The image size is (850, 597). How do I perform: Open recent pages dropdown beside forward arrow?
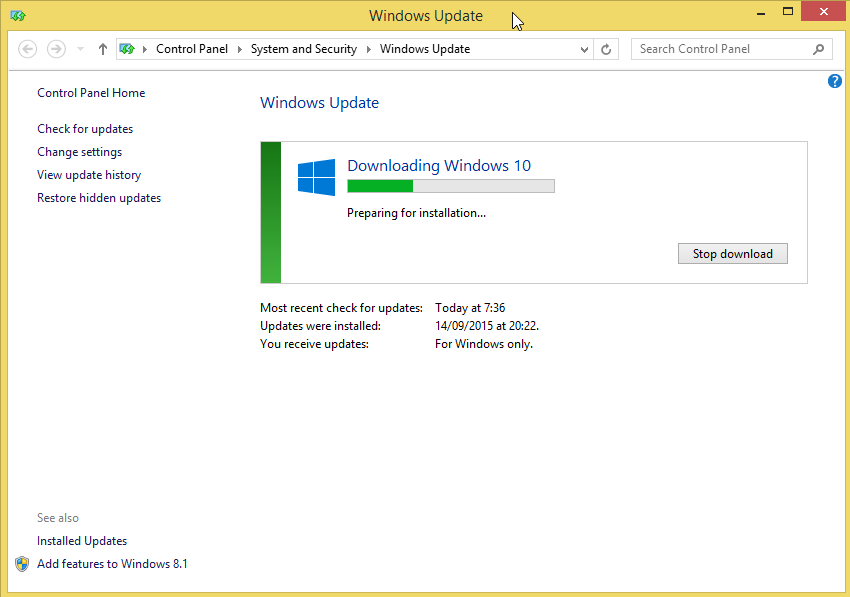point(78,48)
